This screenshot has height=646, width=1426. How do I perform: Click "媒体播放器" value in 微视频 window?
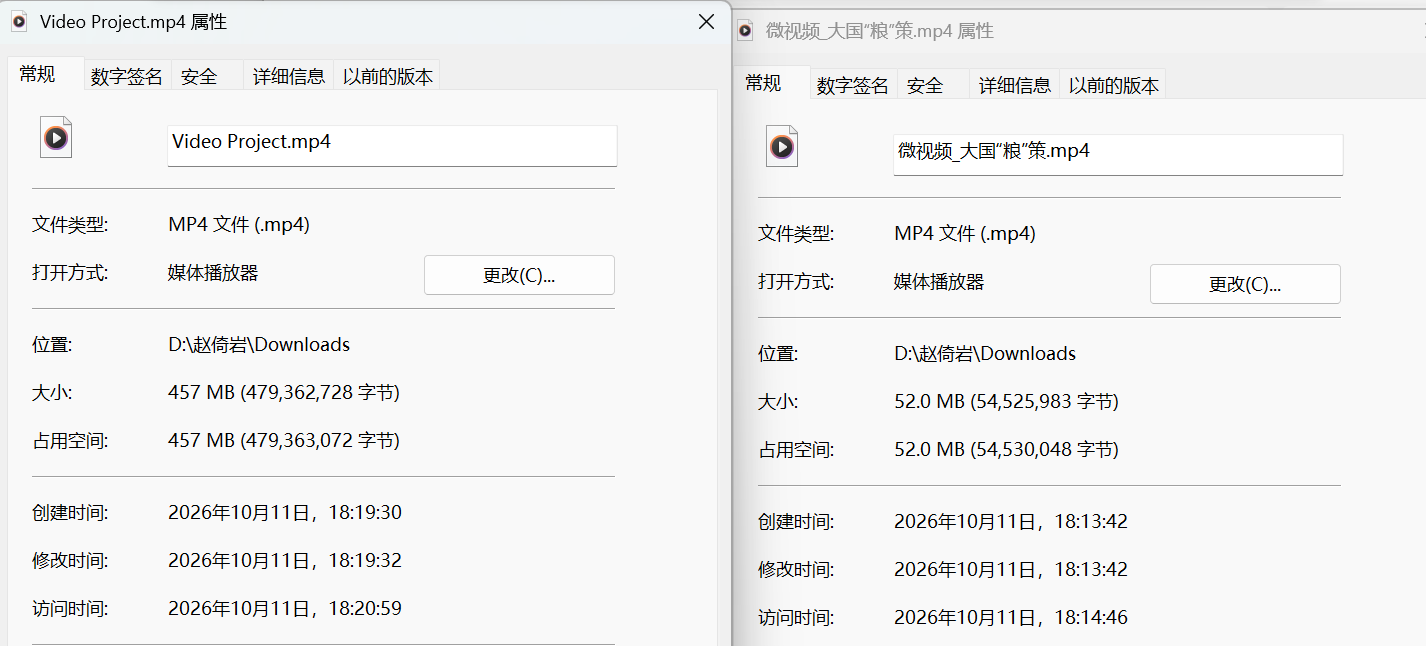pos(939,282)
